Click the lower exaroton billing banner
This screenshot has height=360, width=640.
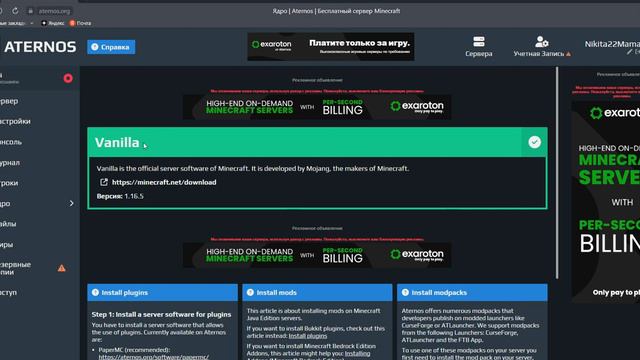click(317, 255)
